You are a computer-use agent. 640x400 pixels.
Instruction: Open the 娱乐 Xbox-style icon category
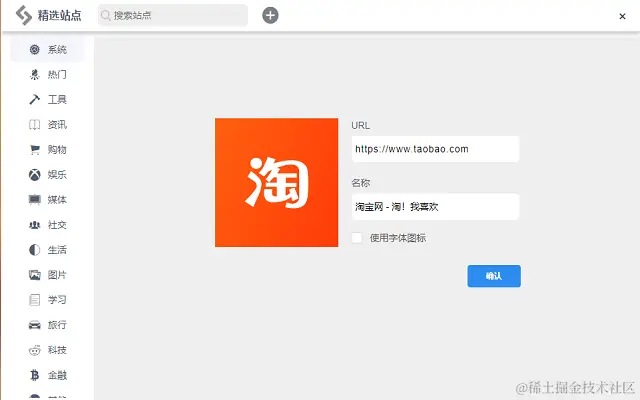click(x=35, y=175)
